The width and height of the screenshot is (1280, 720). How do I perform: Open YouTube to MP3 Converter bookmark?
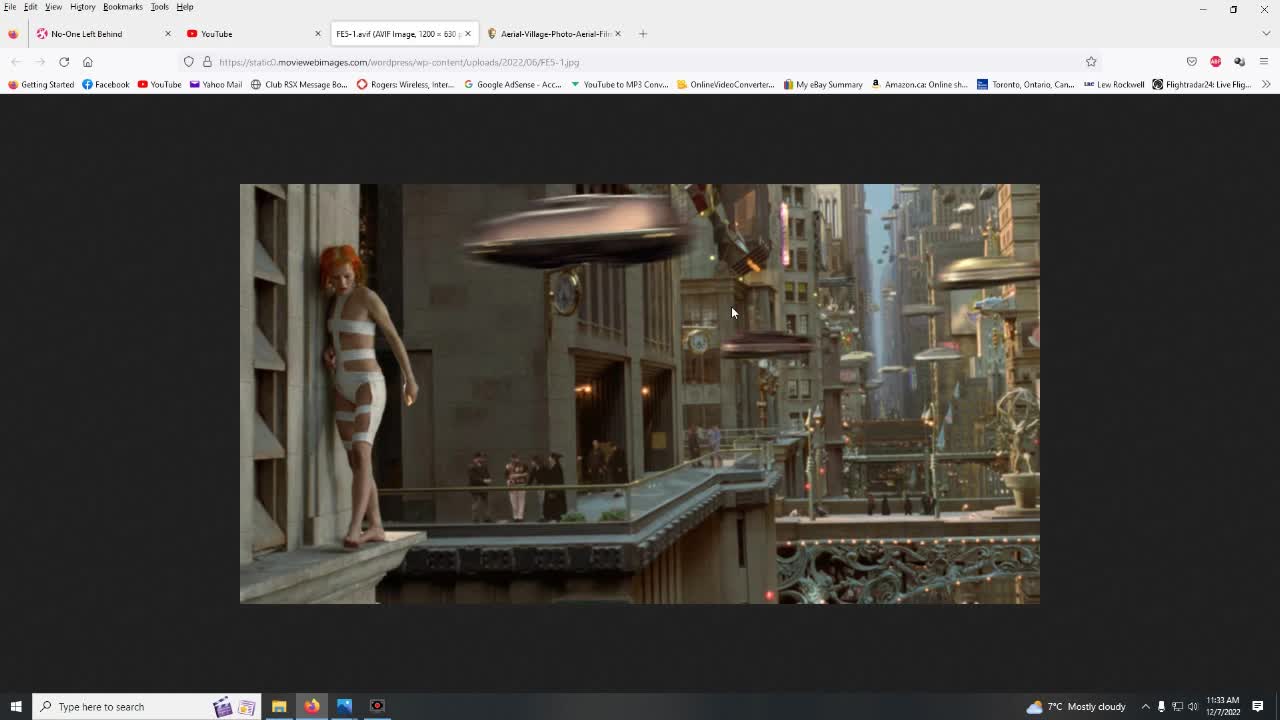(x=619, y=85)
